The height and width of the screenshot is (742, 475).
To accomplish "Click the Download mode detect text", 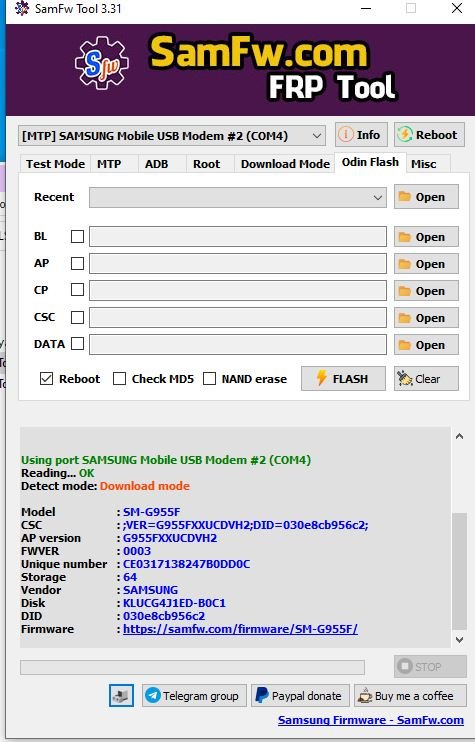I will 145,486.
